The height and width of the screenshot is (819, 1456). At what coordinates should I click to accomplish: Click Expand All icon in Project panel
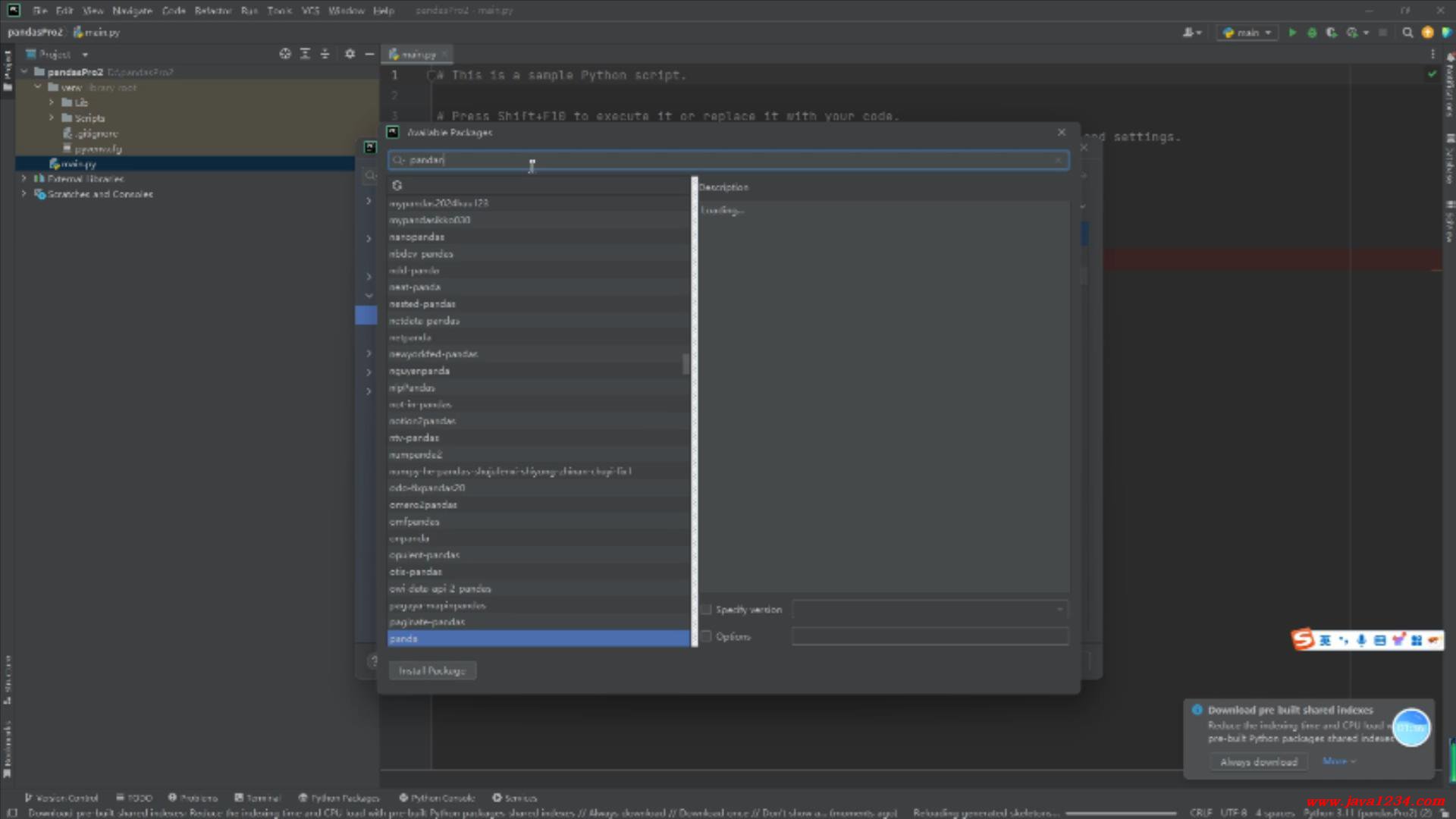click(305, 54)
